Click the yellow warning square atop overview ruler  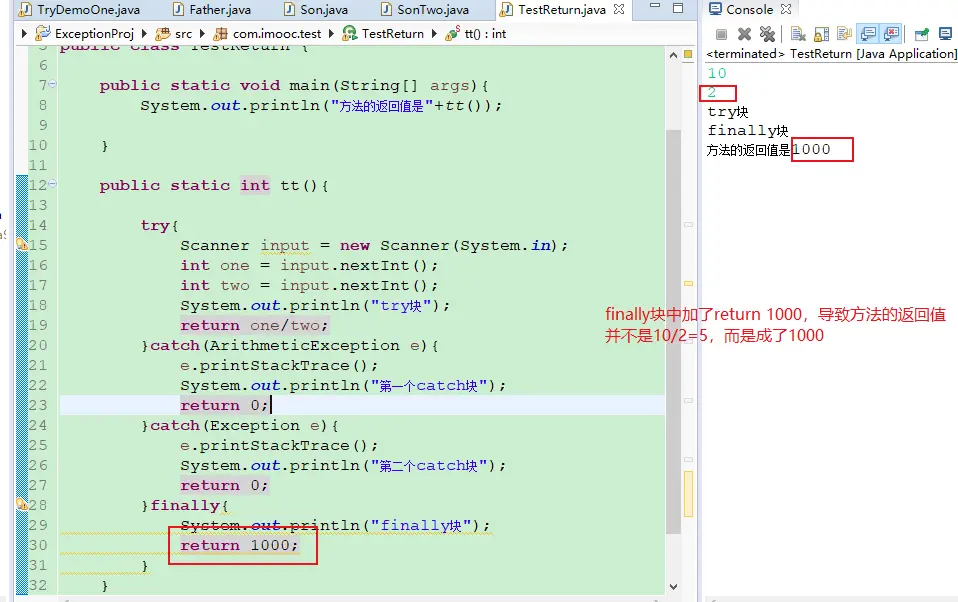click(x=688, y=54)
